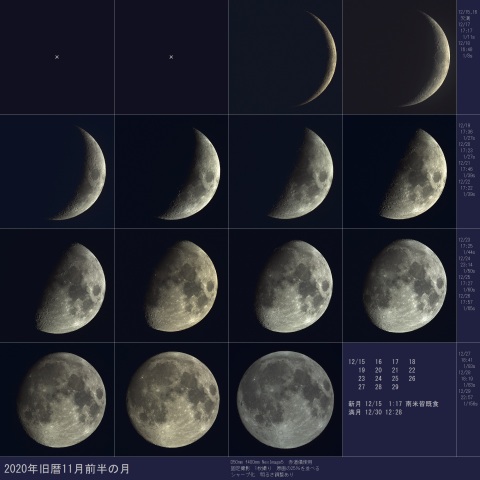
Task: Click date '21' in the date table
Action: pyautogui.click(x=395, y=370)
